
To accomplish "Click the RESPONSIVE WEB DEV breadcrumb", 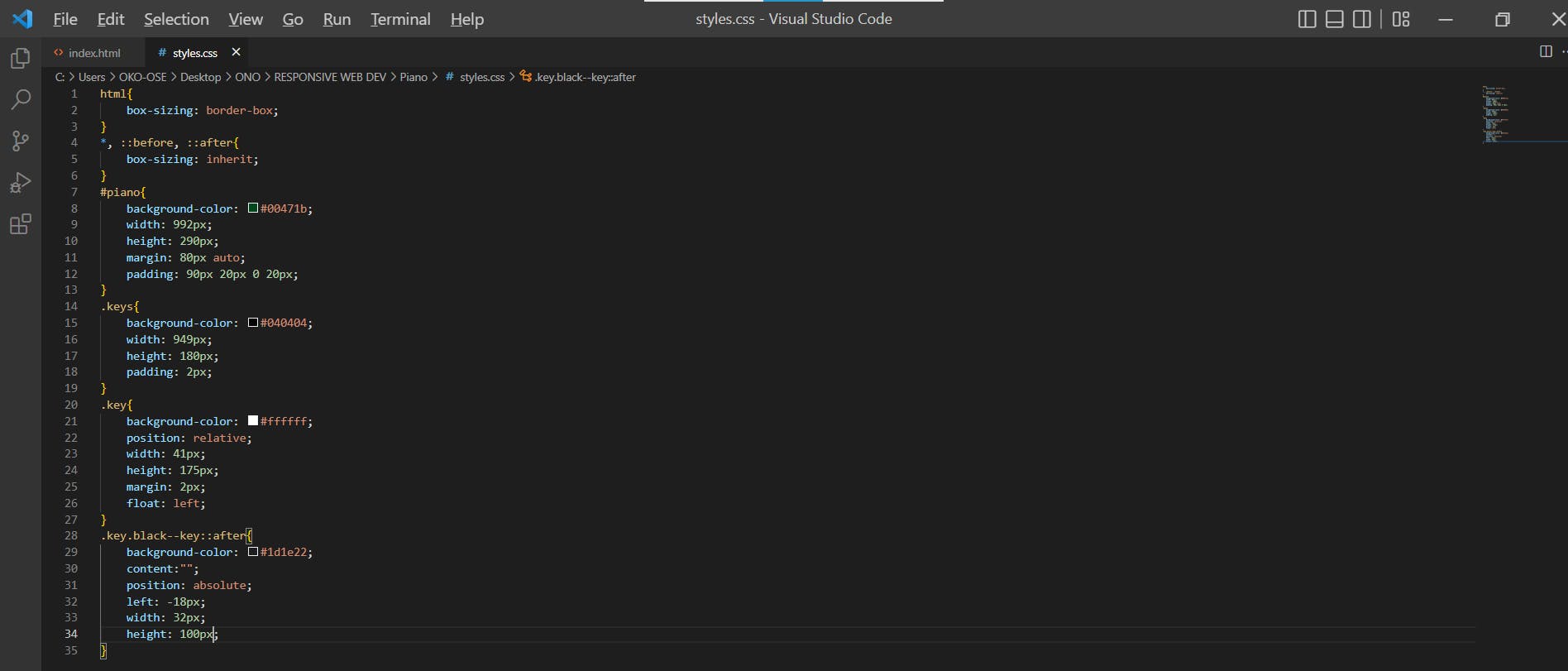I will pyautogui.click(x=330, y=77).
